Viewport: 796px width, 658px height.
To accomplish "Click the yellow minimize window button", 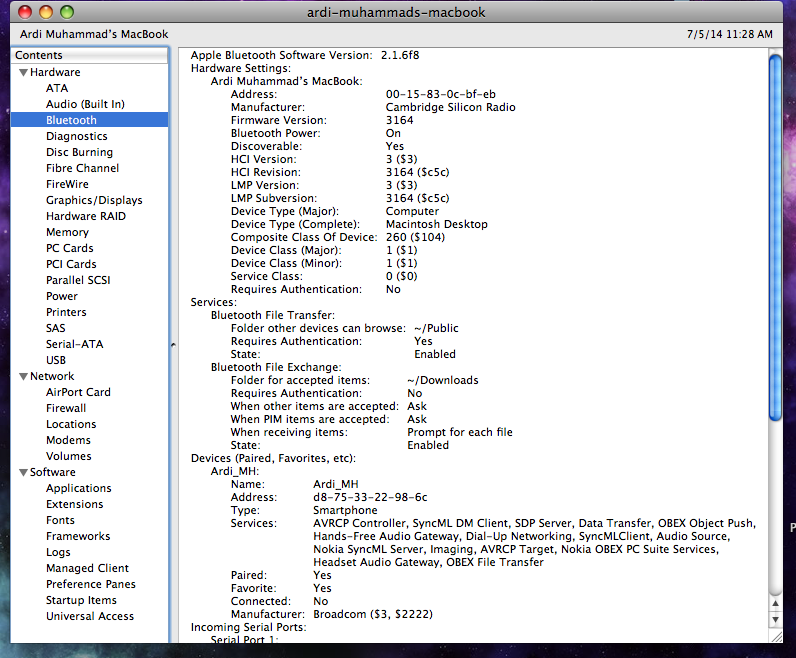I will point(45,12).
